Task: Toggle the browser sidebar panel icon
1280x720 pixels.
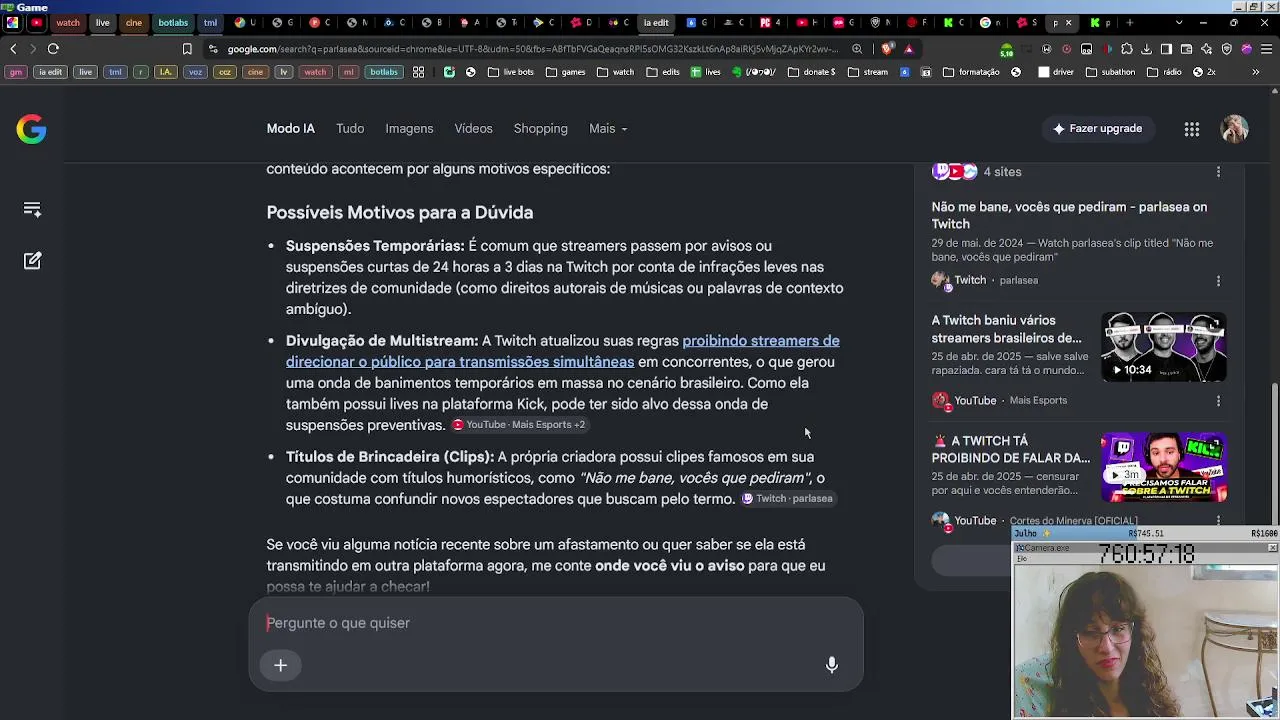Action: pyautogui.click(x=1167, y=48)
